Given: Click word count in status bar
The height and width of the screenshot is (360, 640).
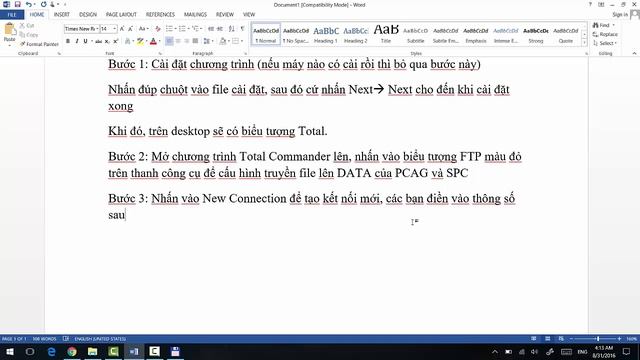Looking at the screenshot, I should coord(44,339).
